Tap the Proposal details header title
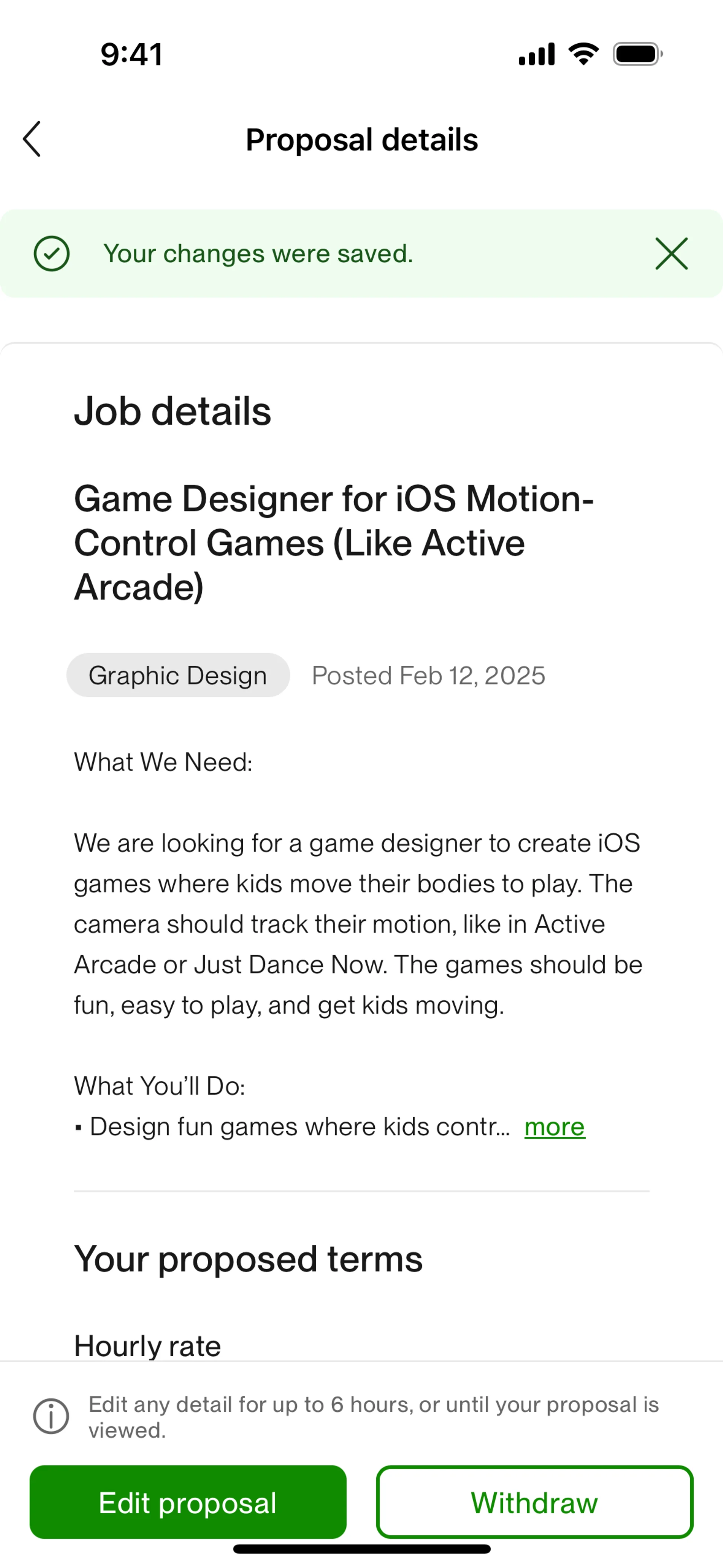 [x=361, y=139]
